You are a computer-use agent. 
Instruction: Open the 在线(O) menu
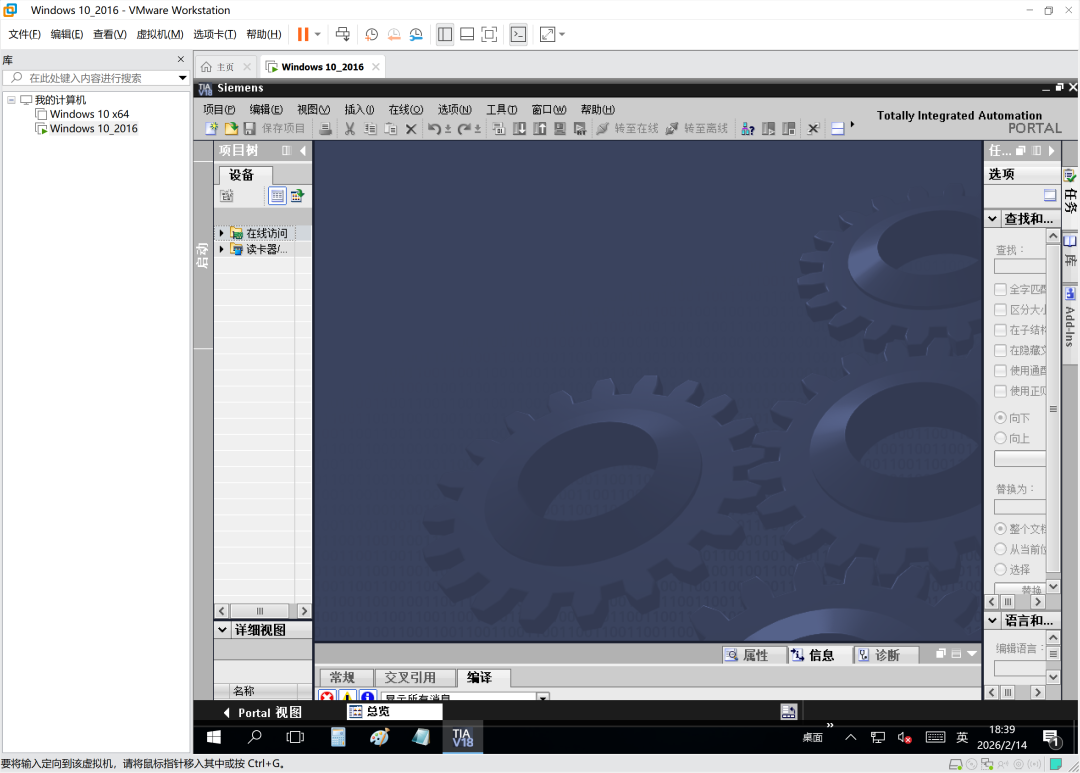(406, 110)
